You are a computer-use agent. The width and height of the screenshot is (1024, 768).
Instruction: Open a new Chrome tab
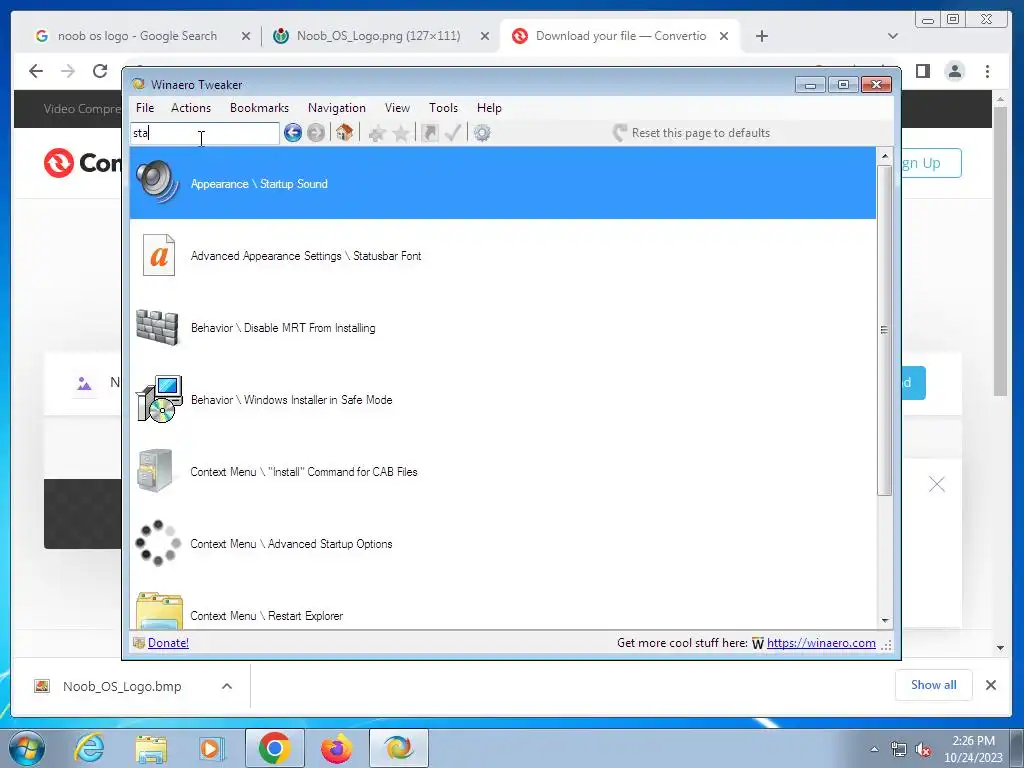pyautogui.click(x=761, y=36)
